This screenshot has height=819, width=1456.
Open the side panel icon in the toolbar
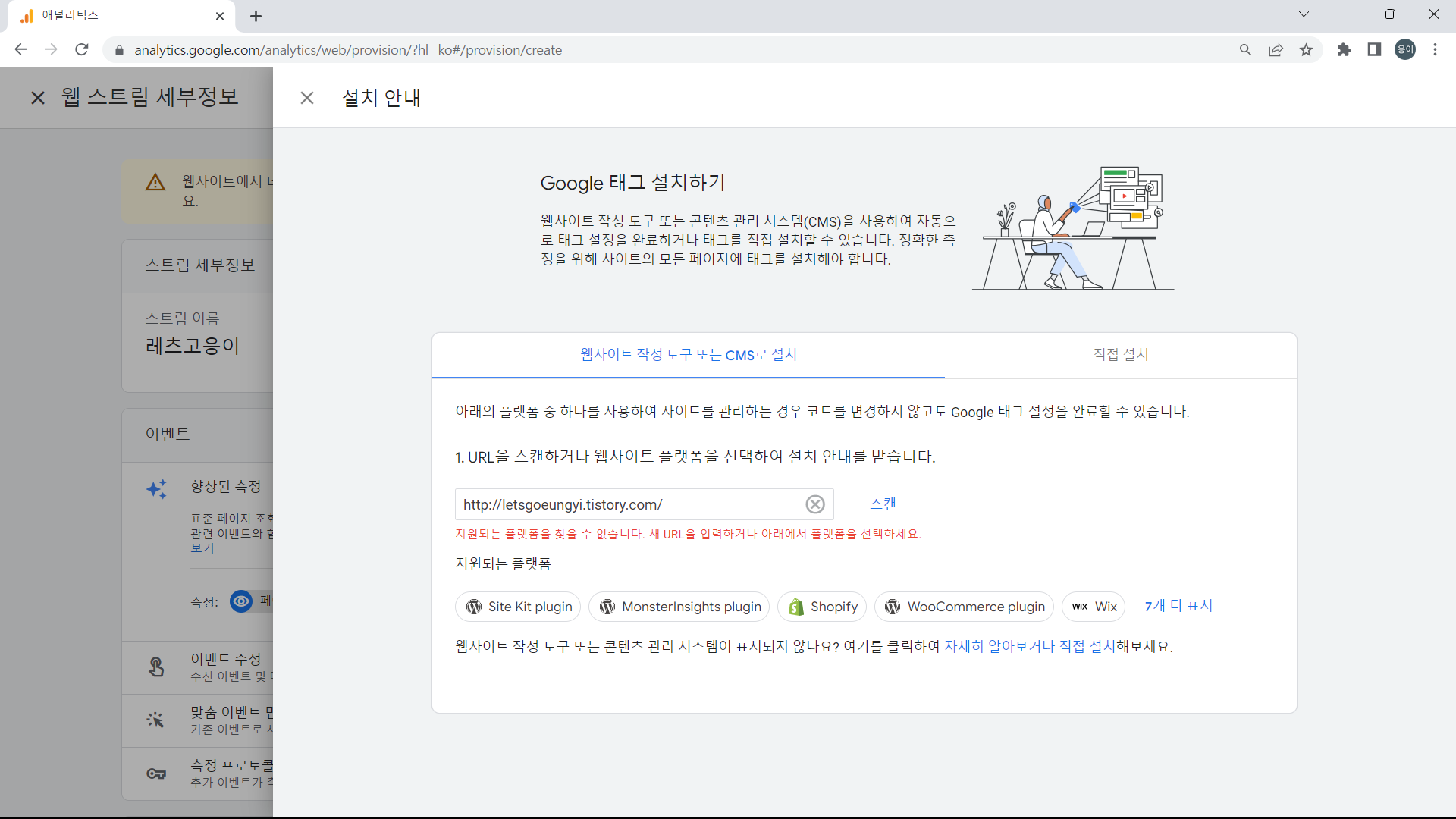click(x=1374, y=49)
